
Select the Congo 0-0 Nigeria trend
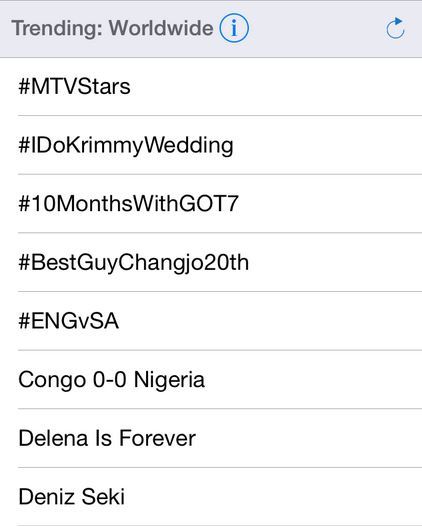211,379
